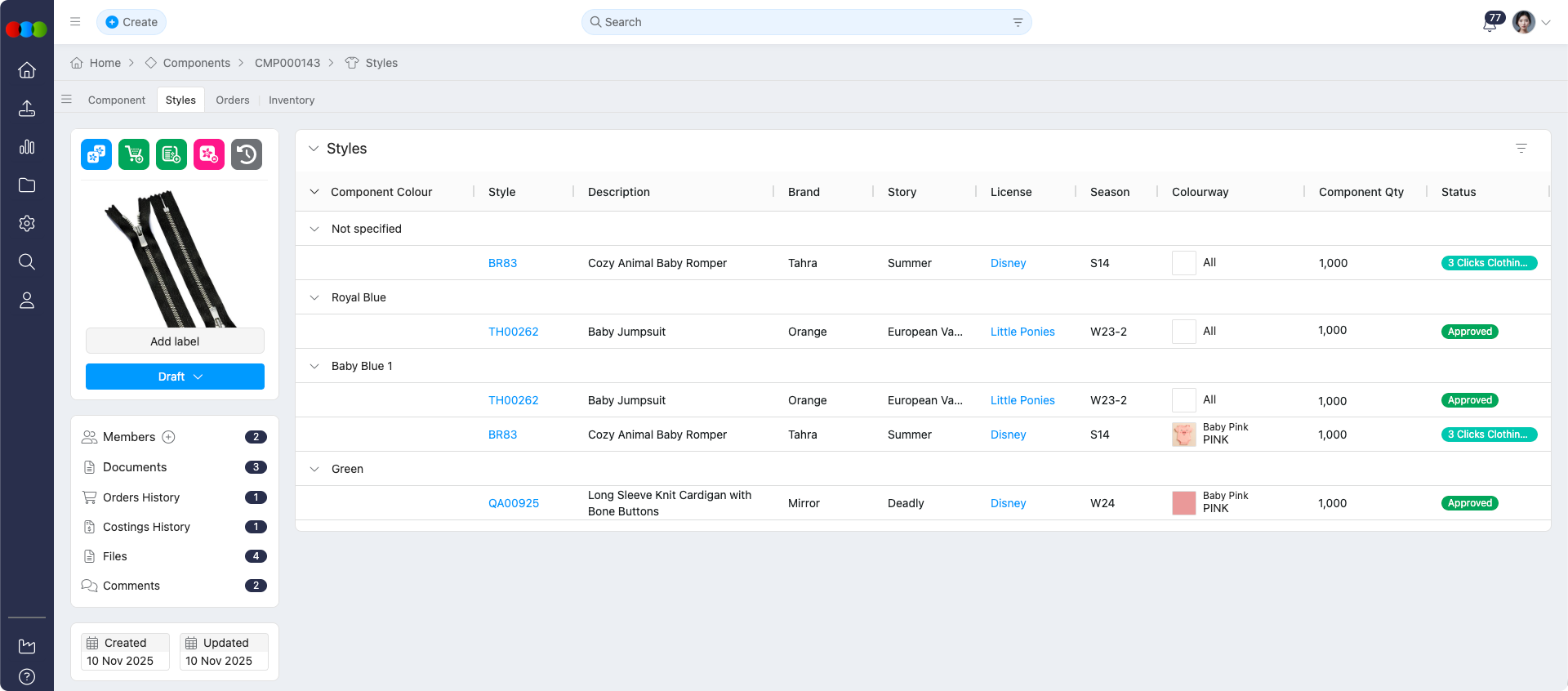This screenshot has height=691, width=1568.
Task: Click the Styles panel filter icon
Action: click(1521, 149)
